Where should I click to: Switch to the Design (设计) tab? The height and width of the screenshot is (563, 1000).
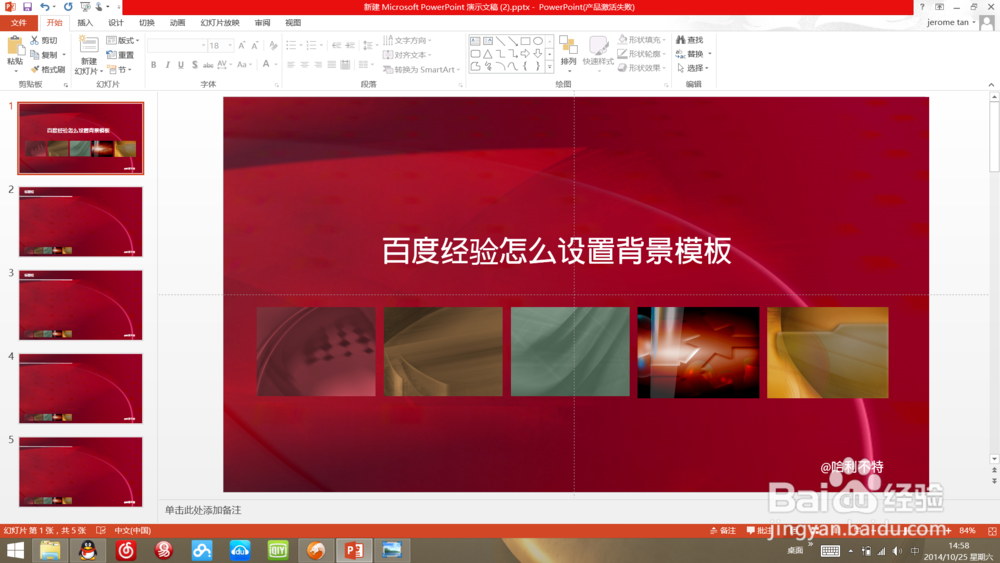click(x=116, y=22)
